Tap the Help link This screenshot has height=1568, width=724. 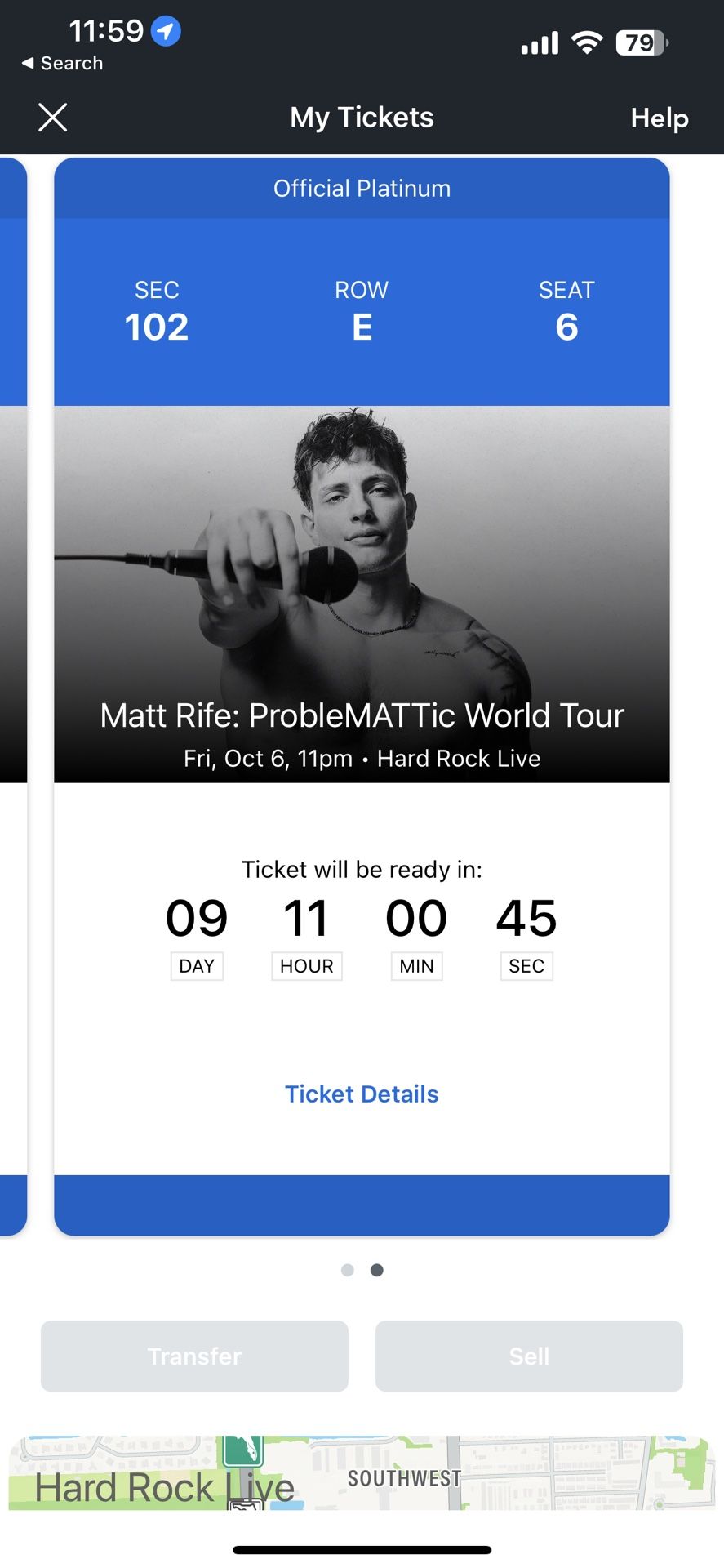coord(659,118)
